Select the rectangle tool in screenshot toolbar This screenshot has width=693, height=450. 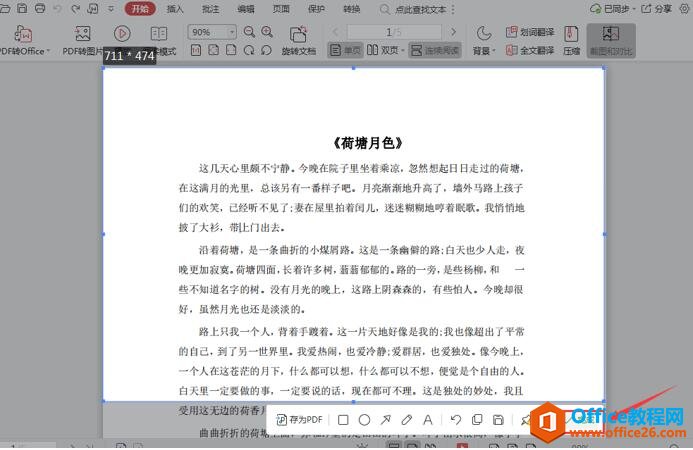(343, 419)
